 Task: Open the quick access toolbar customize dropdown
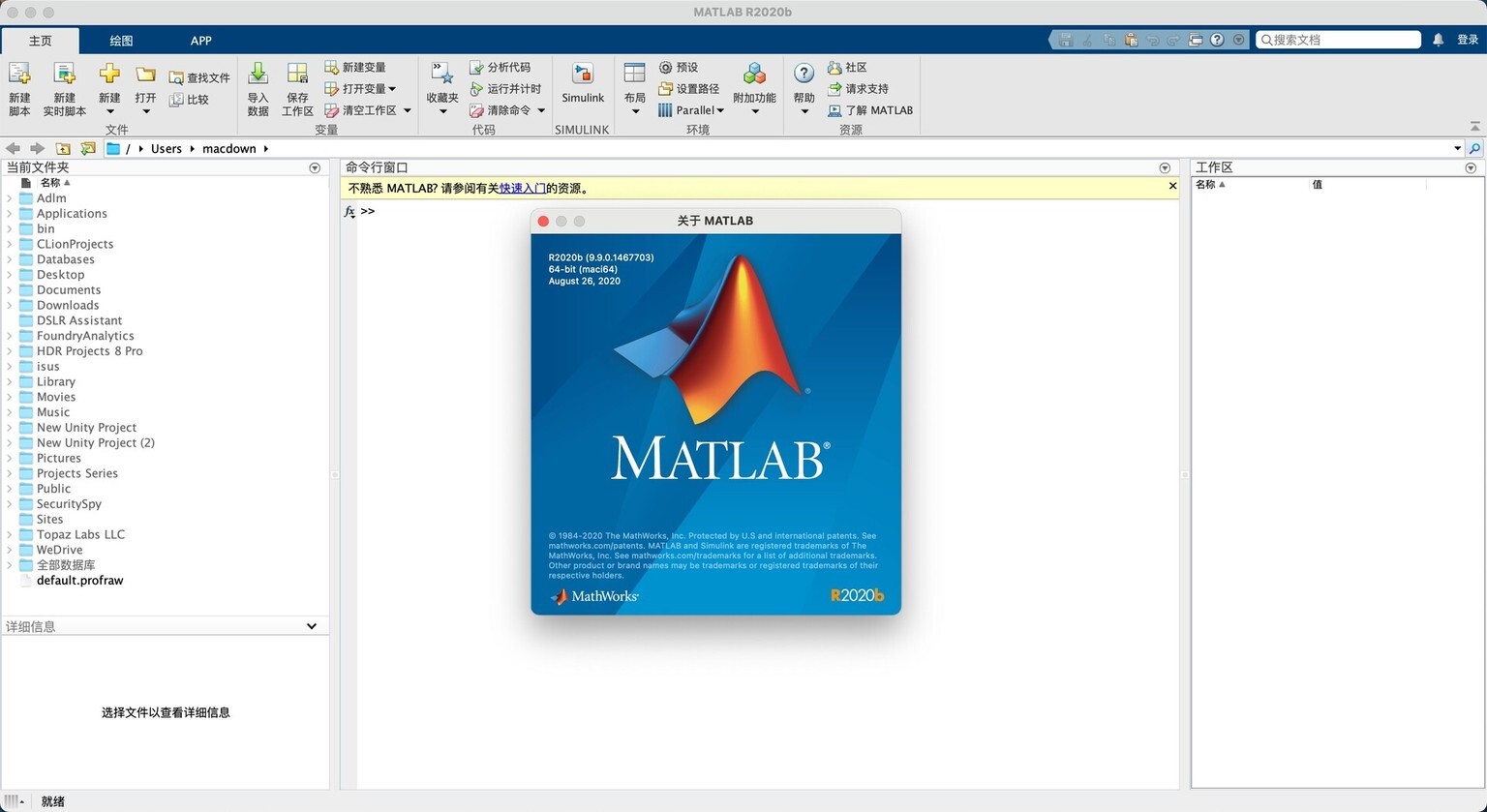pyautogui.click(x=1238, y=40)
